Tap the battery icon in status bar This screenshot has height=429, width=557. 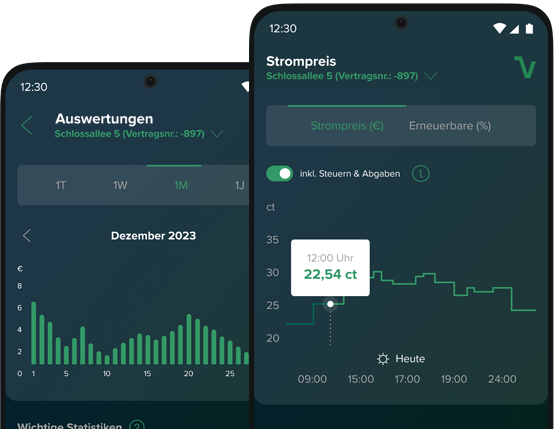(529, 28)
